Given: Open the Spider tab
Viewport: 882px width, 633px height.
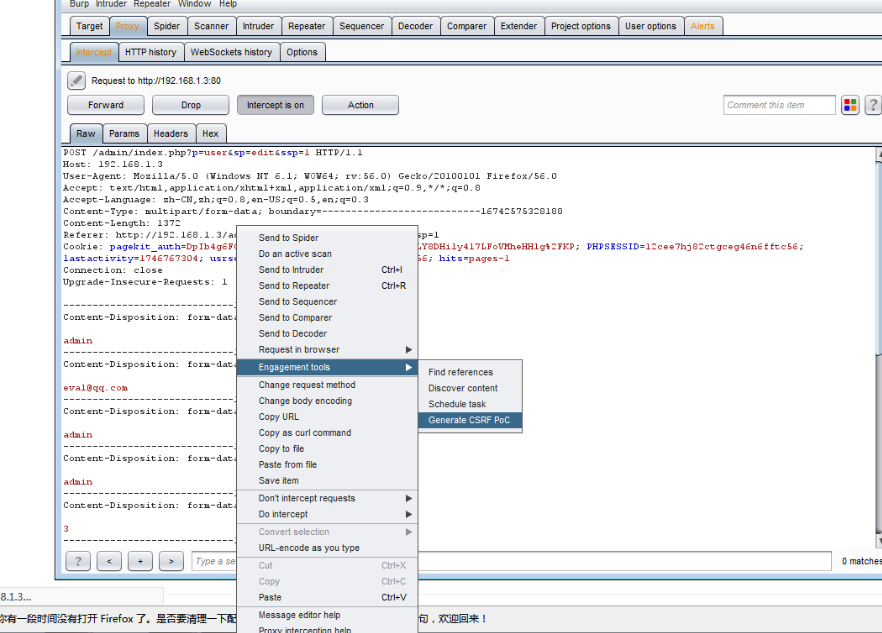Looking at the screenshot, I should click(x=167, y=26).
